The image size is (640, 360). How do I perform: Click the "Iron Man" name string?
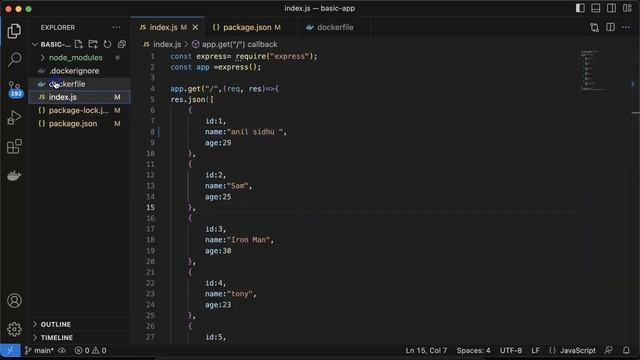point(248,240)
